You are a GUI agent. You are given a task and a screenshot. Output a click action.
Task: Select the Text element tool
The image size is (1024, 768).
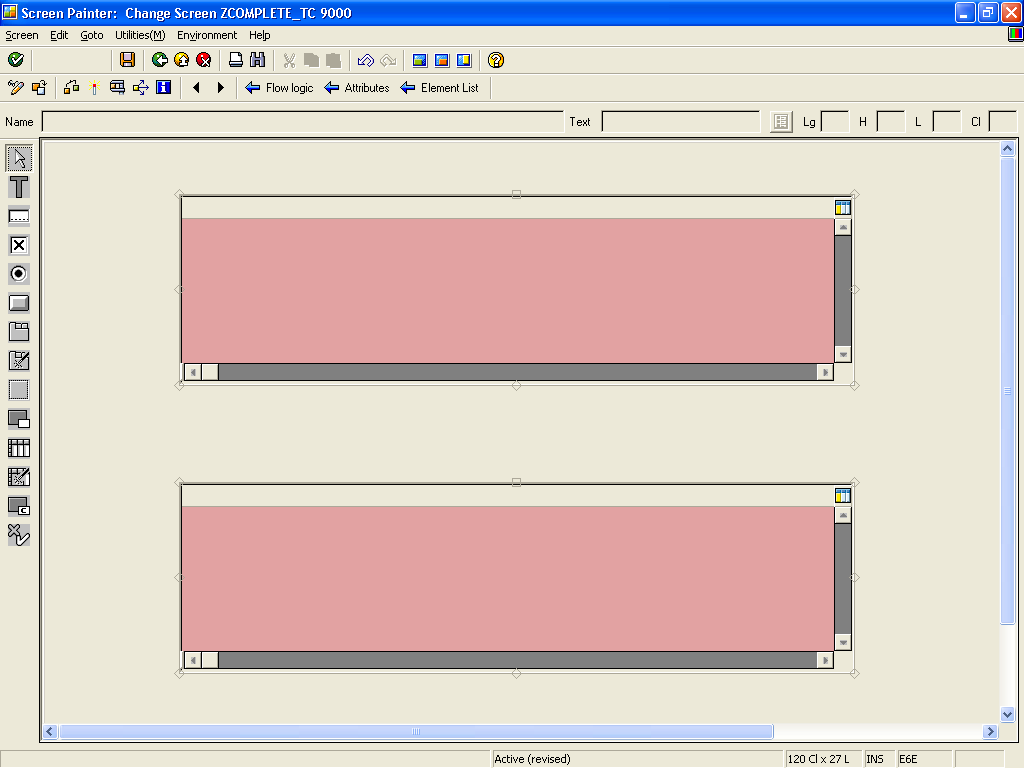point(17,187)
